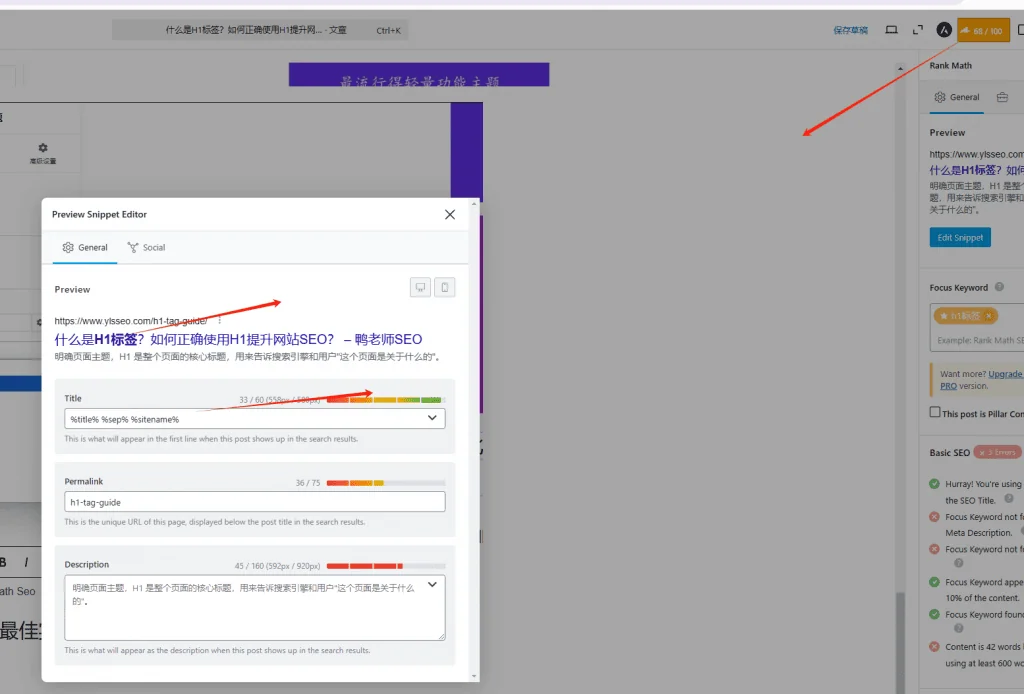
Task: Select the General tab in snippet editor
Action: [85, 247]
